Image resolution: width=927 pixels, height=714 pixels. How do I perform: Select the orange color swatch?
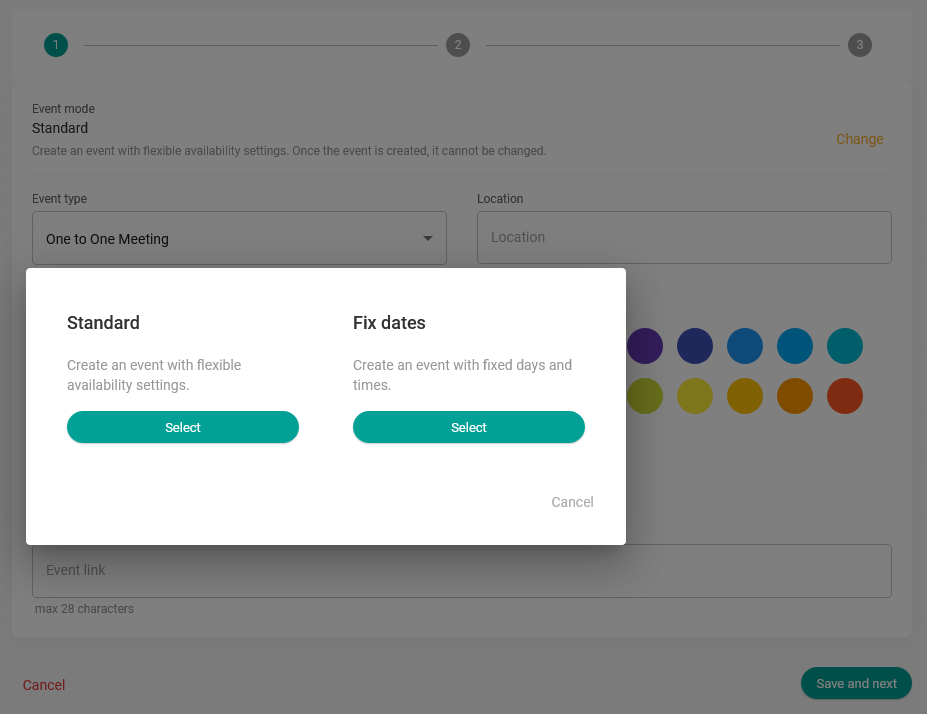795,396
